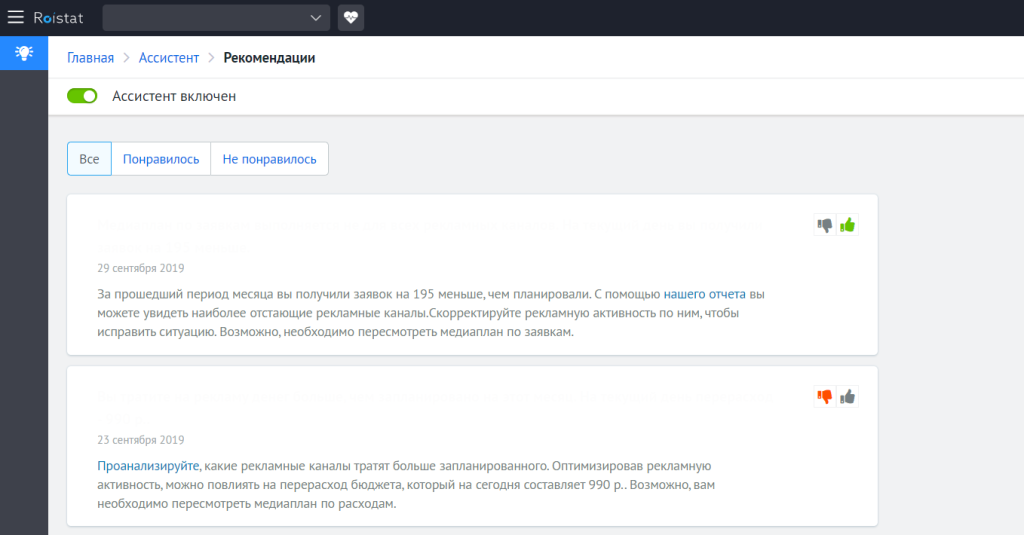Select the Понравилось filter tab
Viewport: 1024px width, 535px height.
tap(161, 159)
